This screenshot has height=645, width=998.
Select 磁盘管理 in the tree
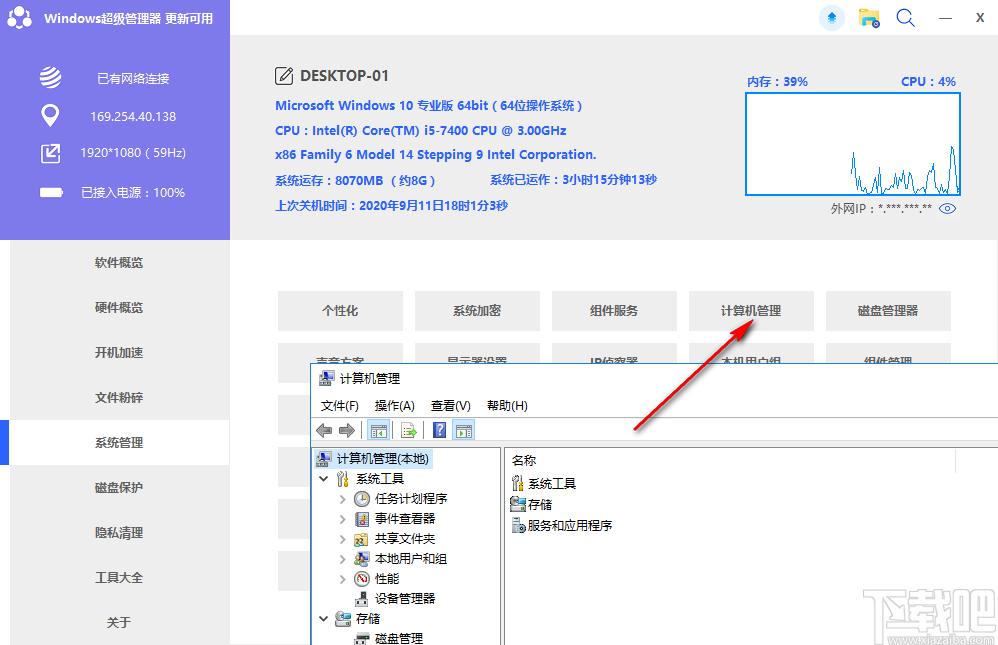tap(398, 637)
